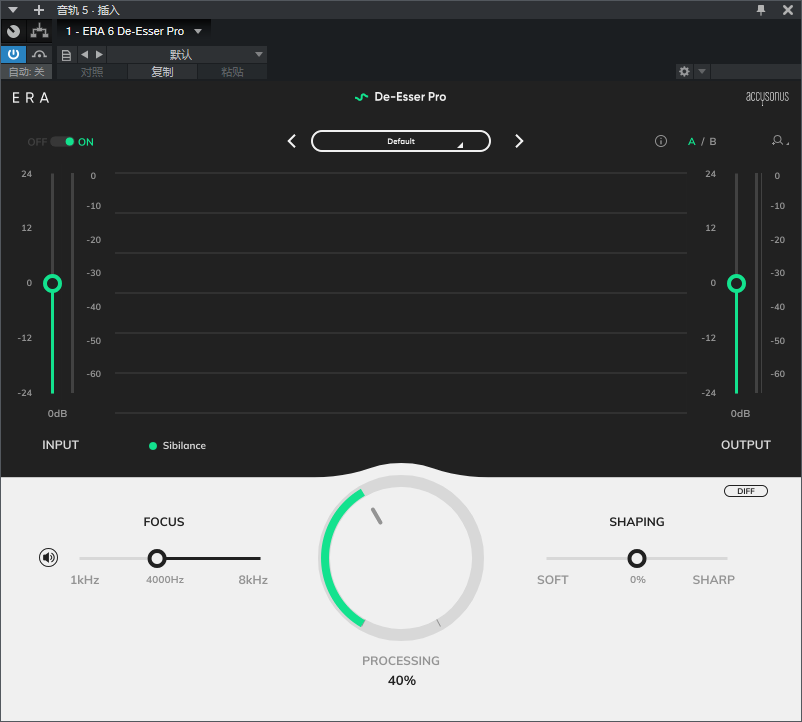The height and width of the screenshot is (722, 802).
Task: Toggle the plugin power bypass button
Action: tap(13, 54)
